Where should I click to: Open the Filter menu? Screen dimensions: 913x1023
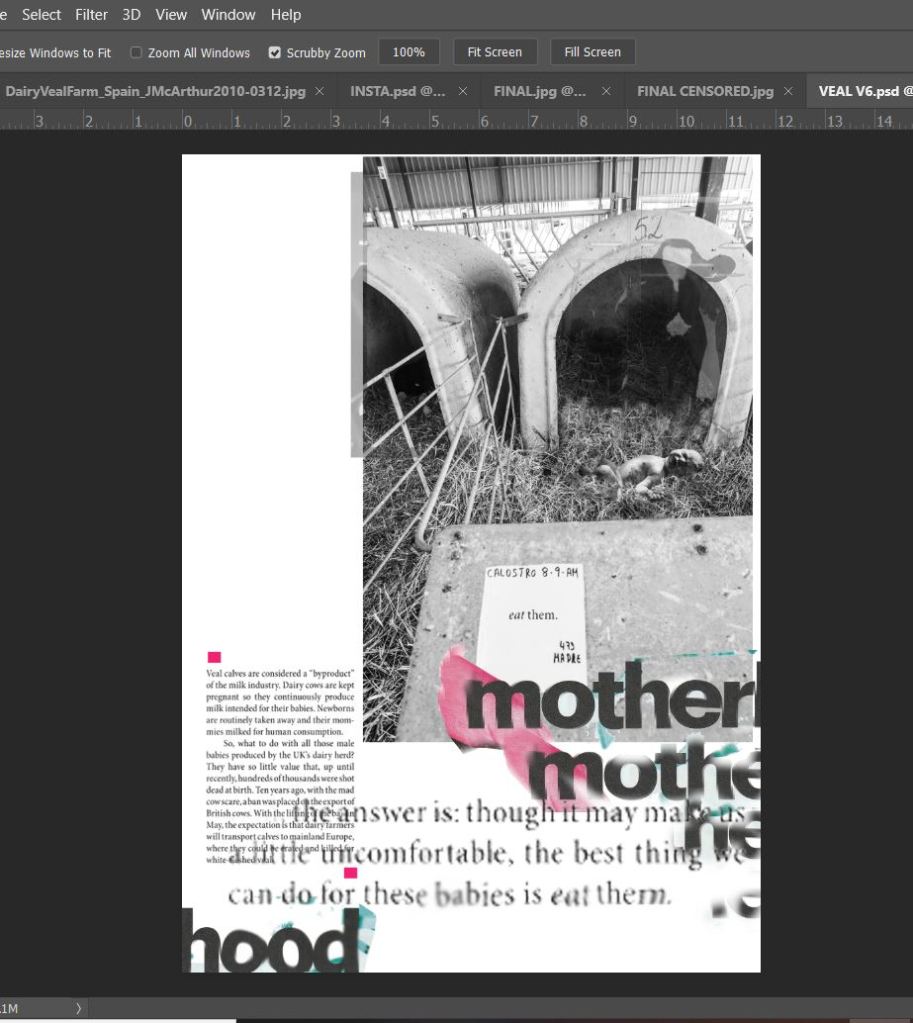(92, 15)
